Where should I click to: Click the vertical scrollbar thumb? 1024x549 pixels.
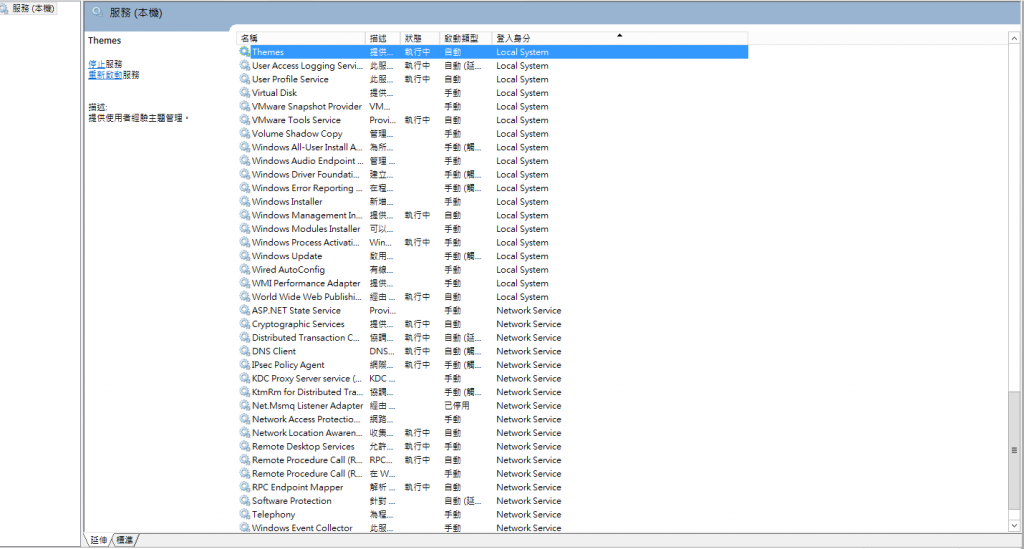[x=1014, y=450]
